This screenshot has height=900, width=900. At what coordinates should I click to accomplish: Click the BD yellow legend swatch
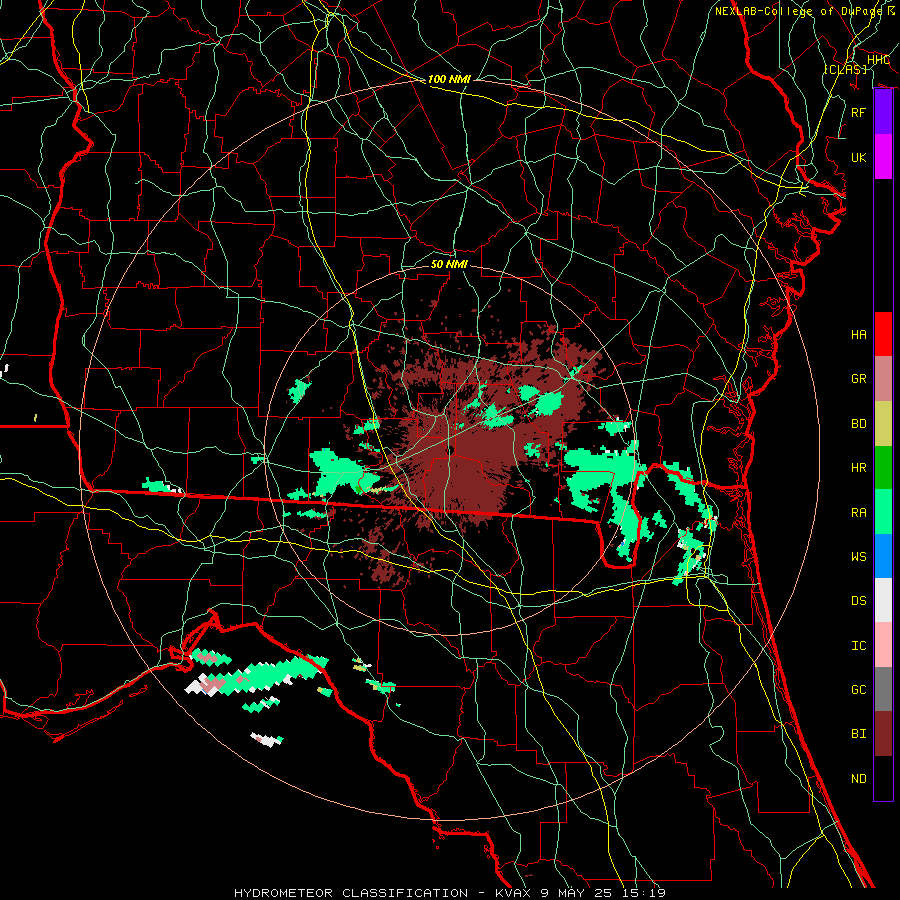tap(883, 424)
